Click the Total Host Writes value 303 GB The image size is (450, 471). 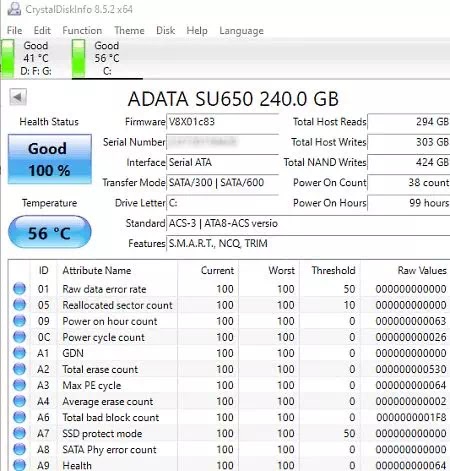(x=409, y=142)
